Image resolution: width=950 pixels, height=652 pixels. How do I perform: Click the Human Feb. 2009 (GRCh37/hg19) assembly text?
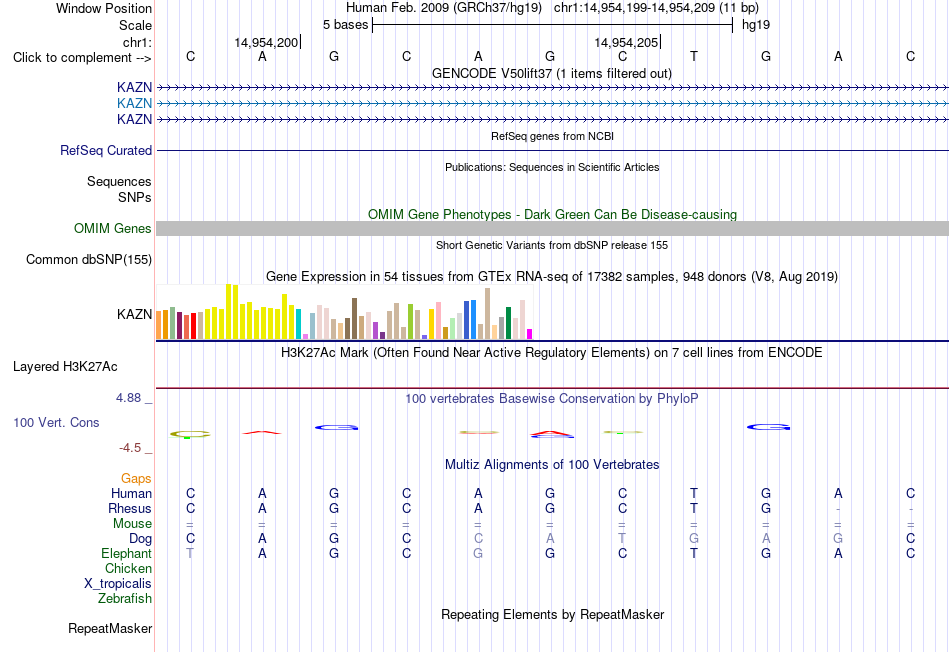tap(445, 8)
